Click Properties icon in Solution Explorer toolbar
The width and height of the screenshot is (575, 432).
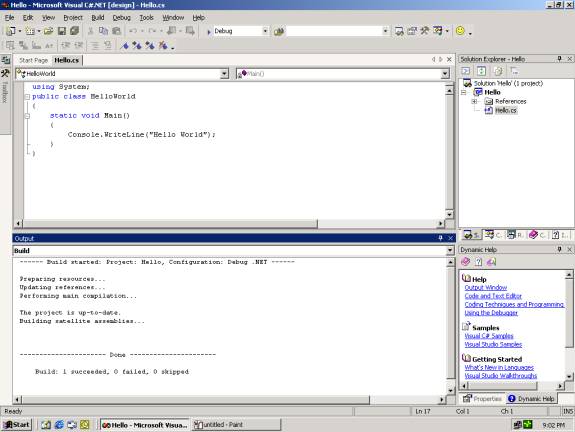[514, 71]
